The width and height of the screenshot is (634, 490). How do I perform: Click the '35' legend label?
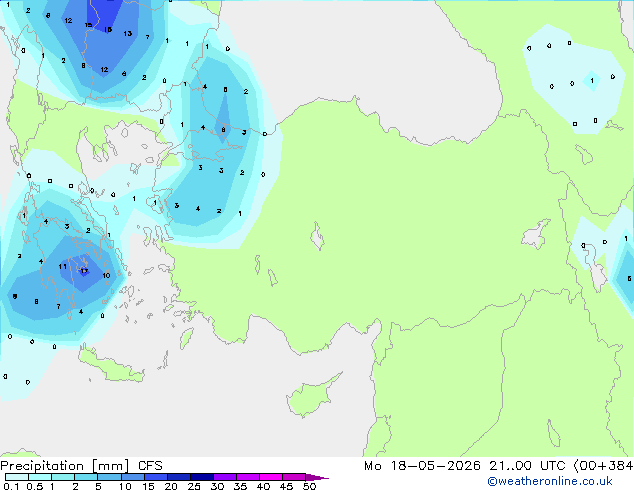click(x=240, y=486)
